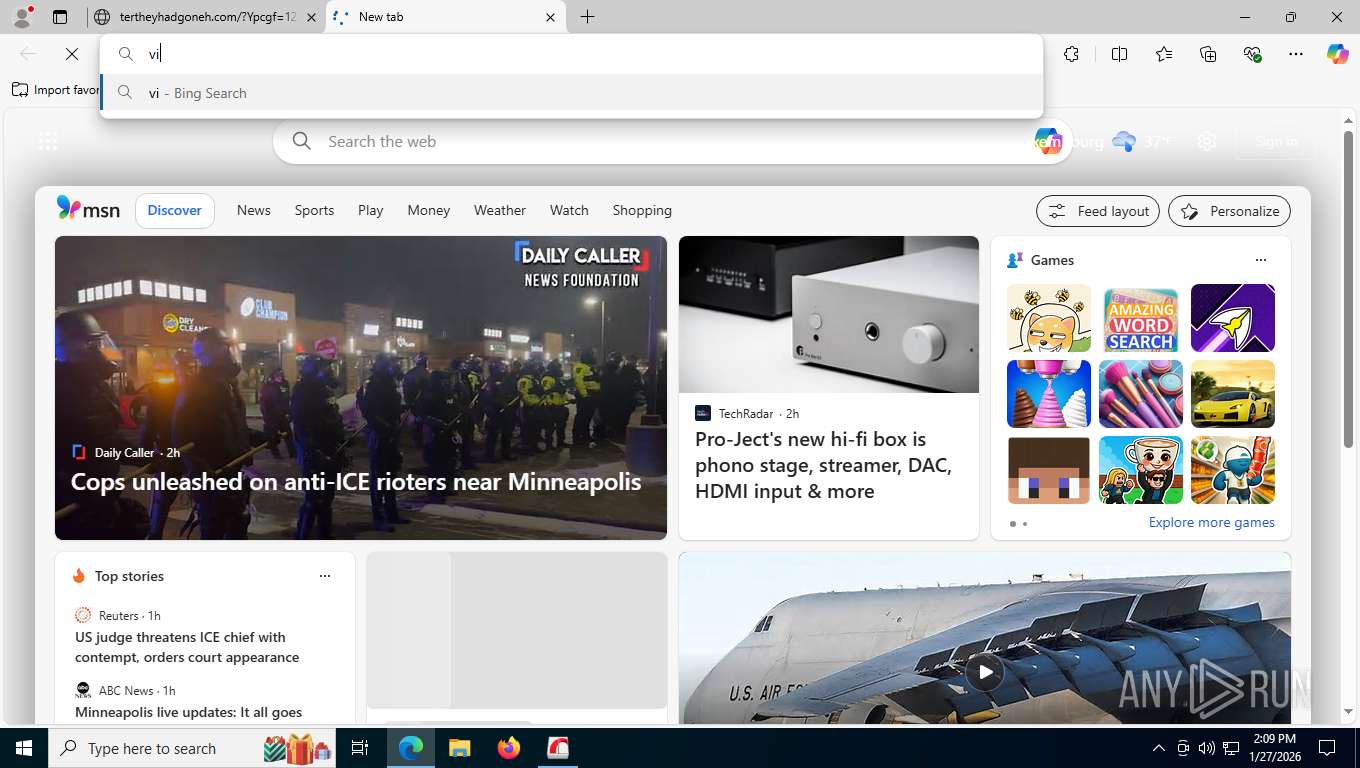Open the Play tab in MSN
Image resolution: width=1360 pixels, height=768 pixels.
(371, 210)
